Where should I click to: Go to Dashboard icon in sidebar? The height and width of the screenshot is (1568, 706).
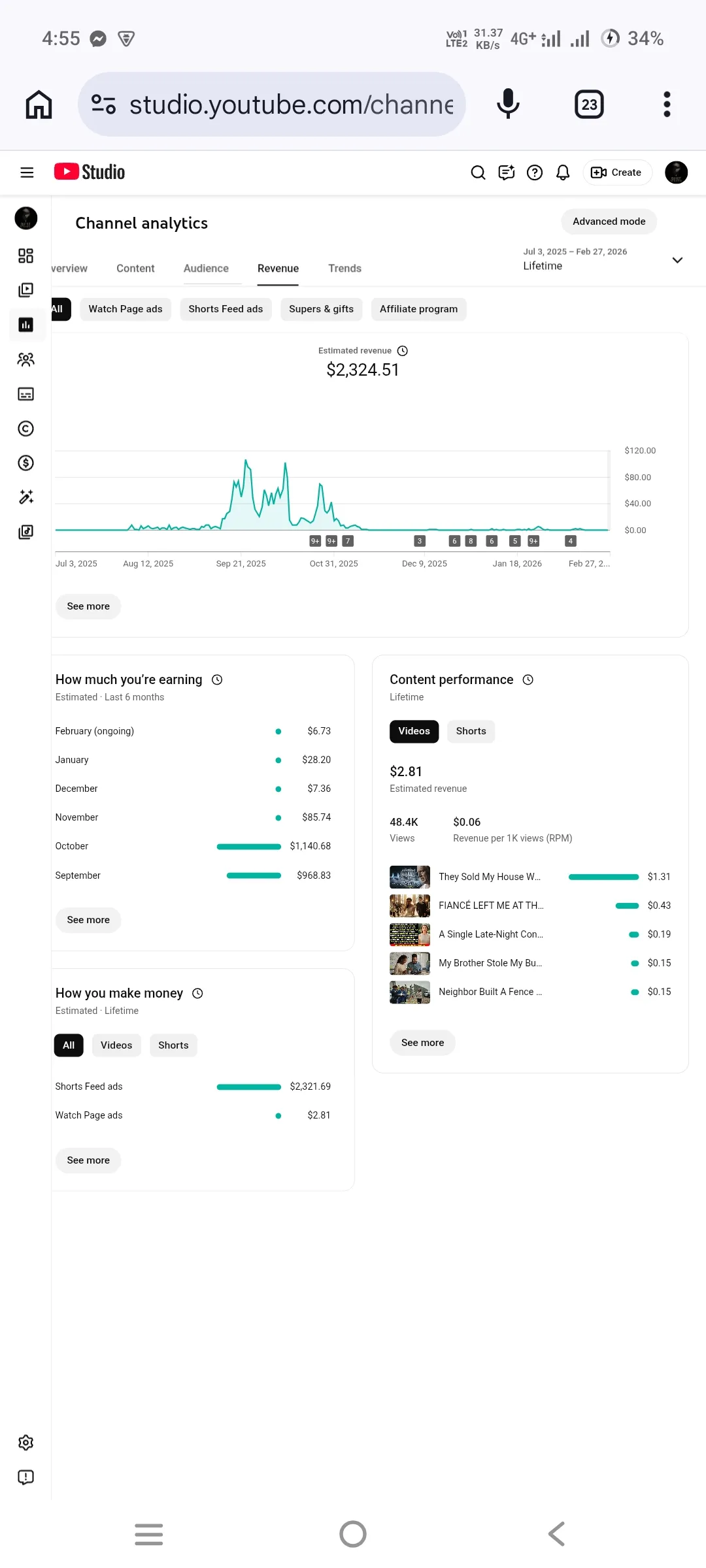(x=26, y=255)
